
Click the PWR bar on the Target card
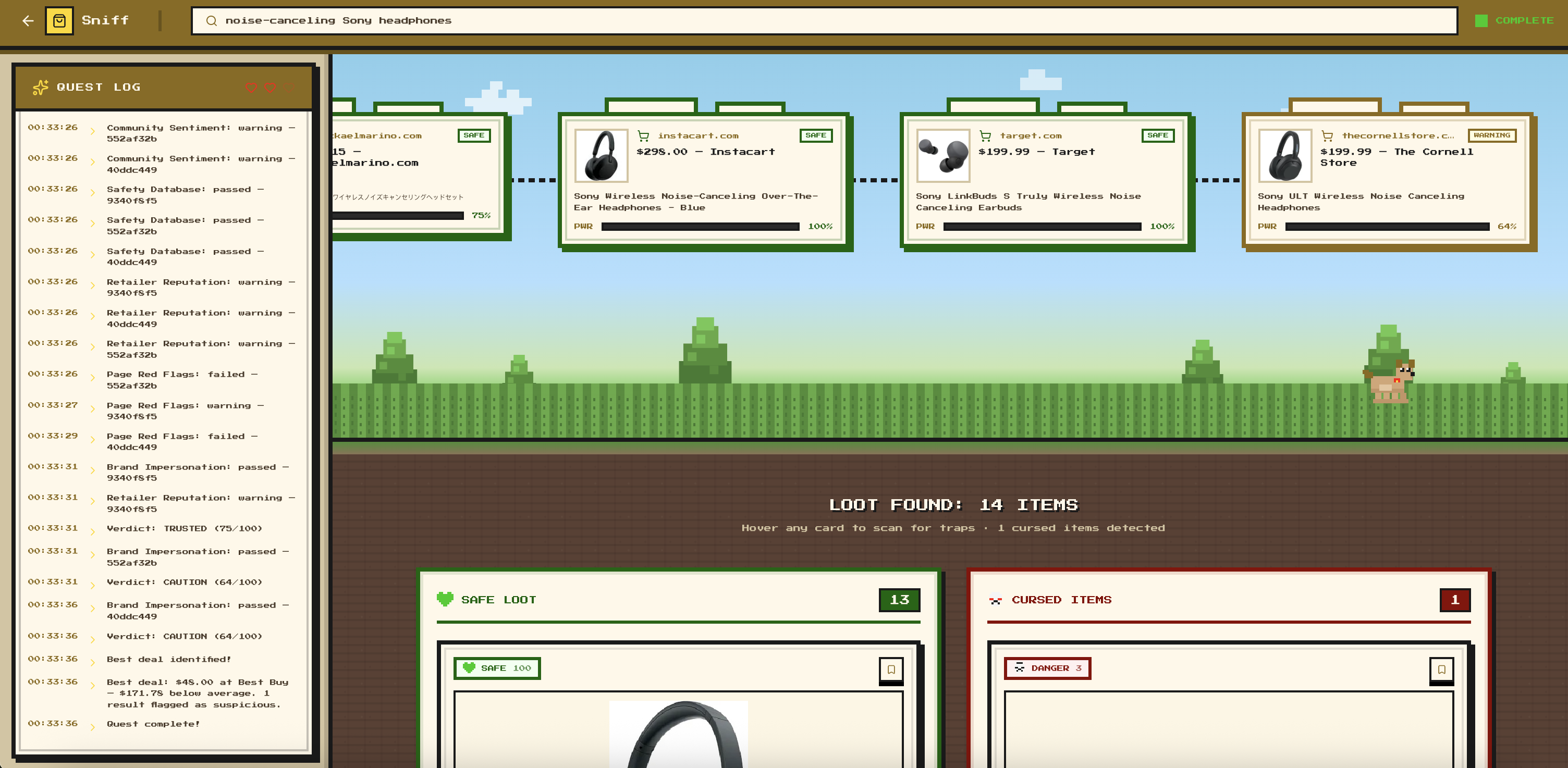pos(1042,226)
